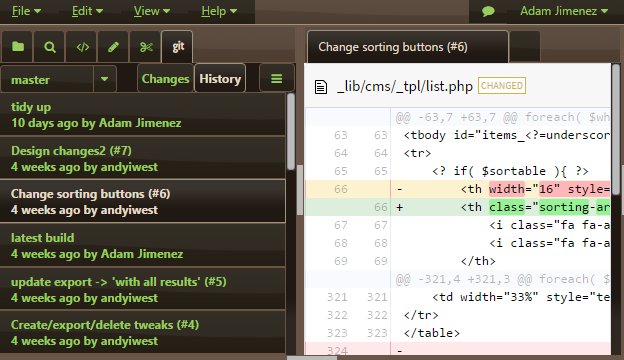Click the horizontal scrollbar thumb at the bottom
The width and height of the screenshot is (624, 360).
pos(312,358)
